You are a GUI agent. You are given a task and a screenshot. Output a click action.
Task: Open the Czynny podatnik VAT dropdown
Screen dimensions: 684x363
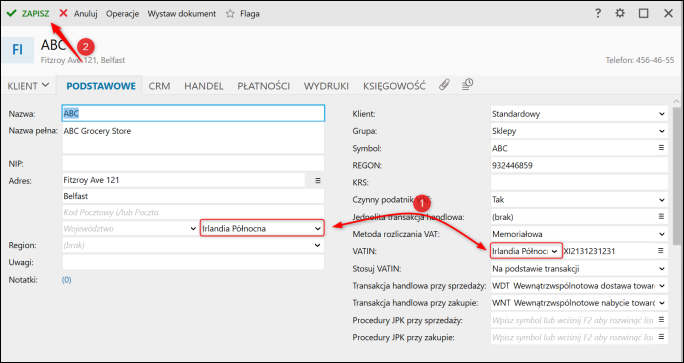579,199
